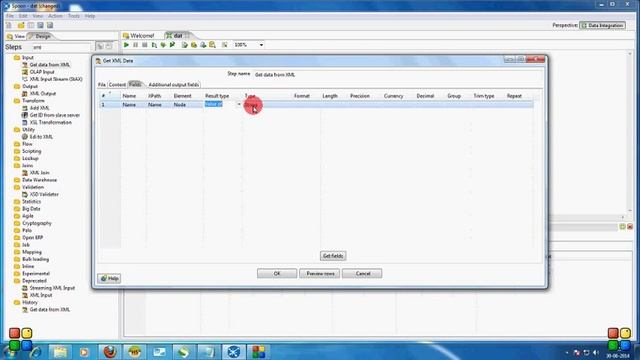Image resolution: width=640 pixels, height=360 pixels.
Task: Open Firefox from the taskbar
Action: tap(110, 351)
